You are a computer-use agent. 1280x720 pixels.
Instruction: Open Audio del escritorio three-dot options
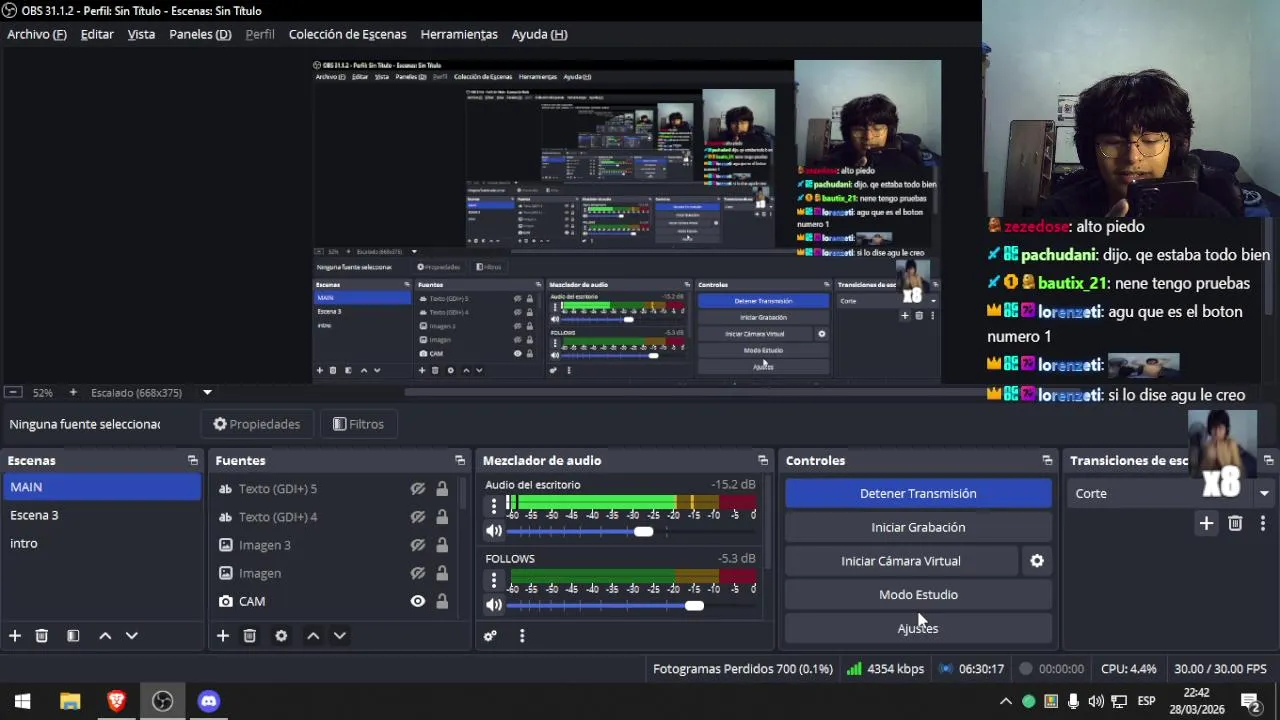[493, 506]
